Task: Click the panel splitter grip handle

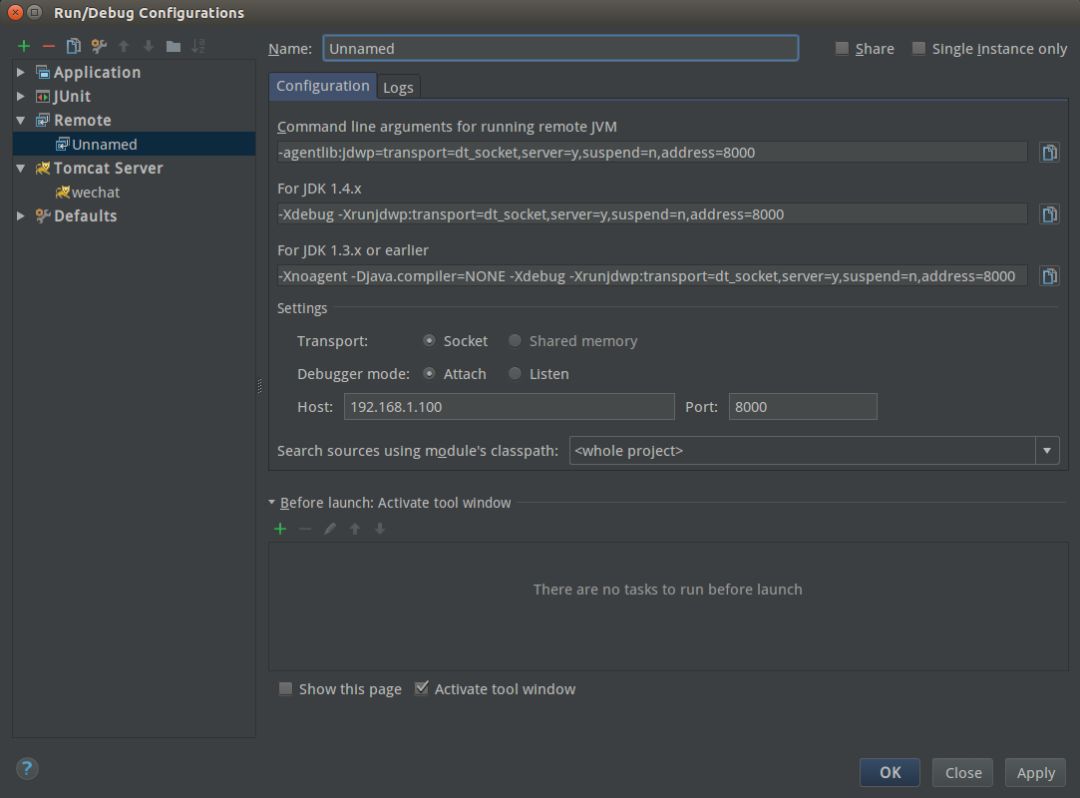Action: pos(260,386)
